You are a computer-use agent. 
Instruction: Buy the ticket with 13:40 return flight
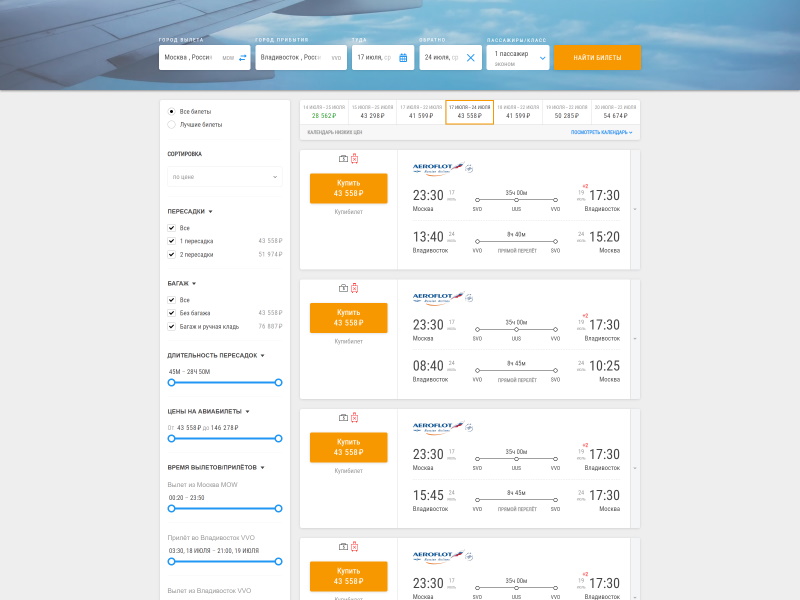[348, 188]
